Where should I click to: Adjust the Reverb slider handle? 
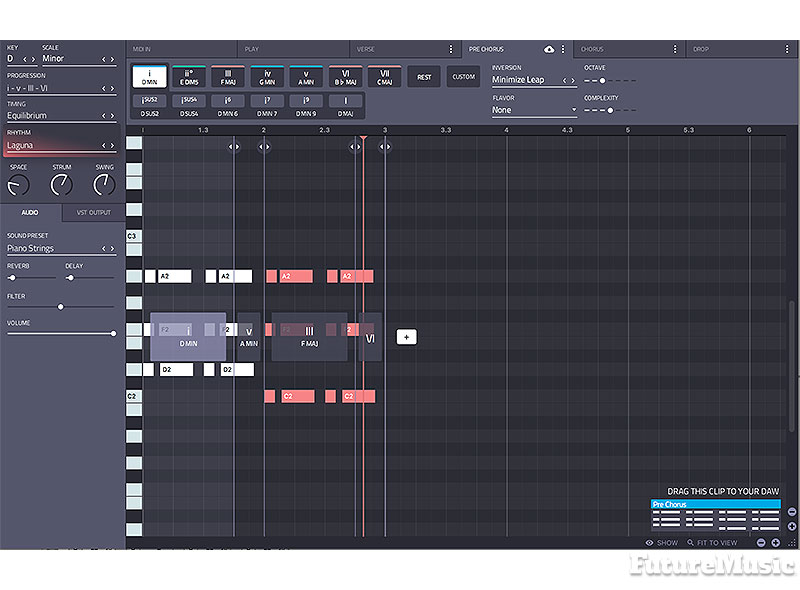pyautogui.click(x=12, y=278)
